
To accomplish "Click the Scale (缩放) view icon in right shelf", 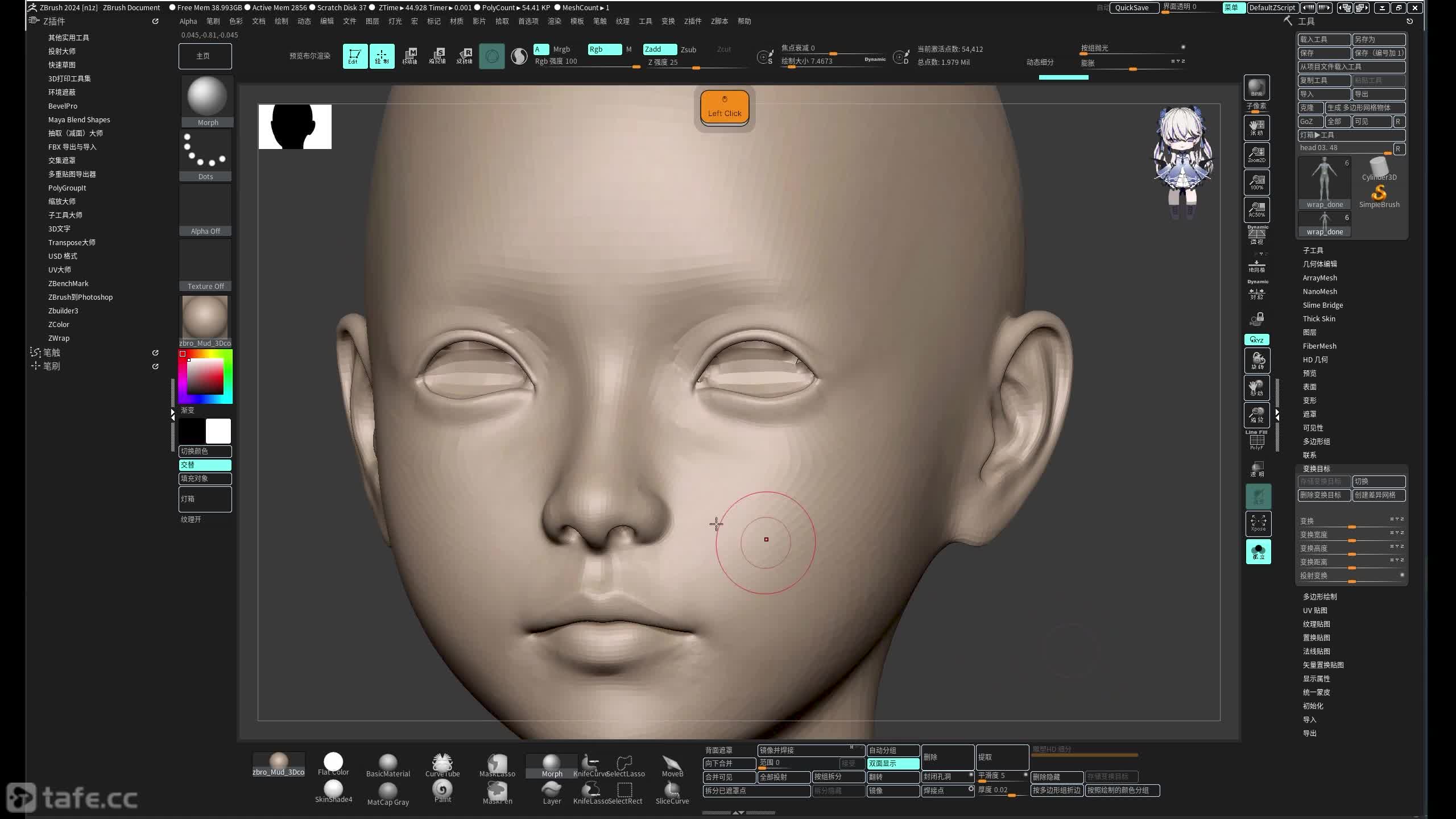I will point(1257,415).
